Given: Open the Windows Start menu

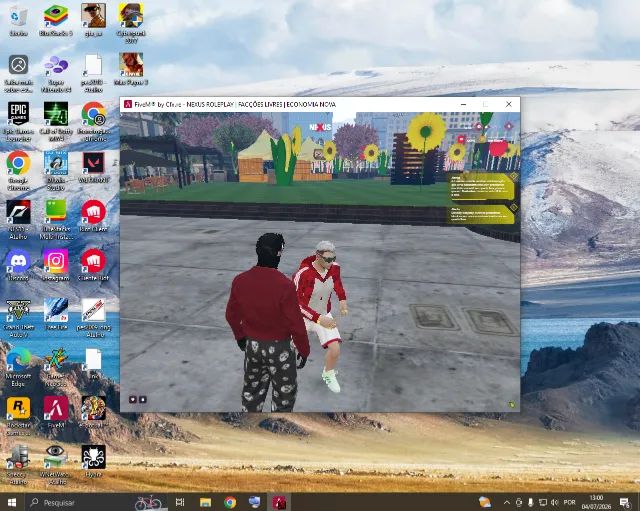Looking at the screenshot, I should (x=12, y=502).
